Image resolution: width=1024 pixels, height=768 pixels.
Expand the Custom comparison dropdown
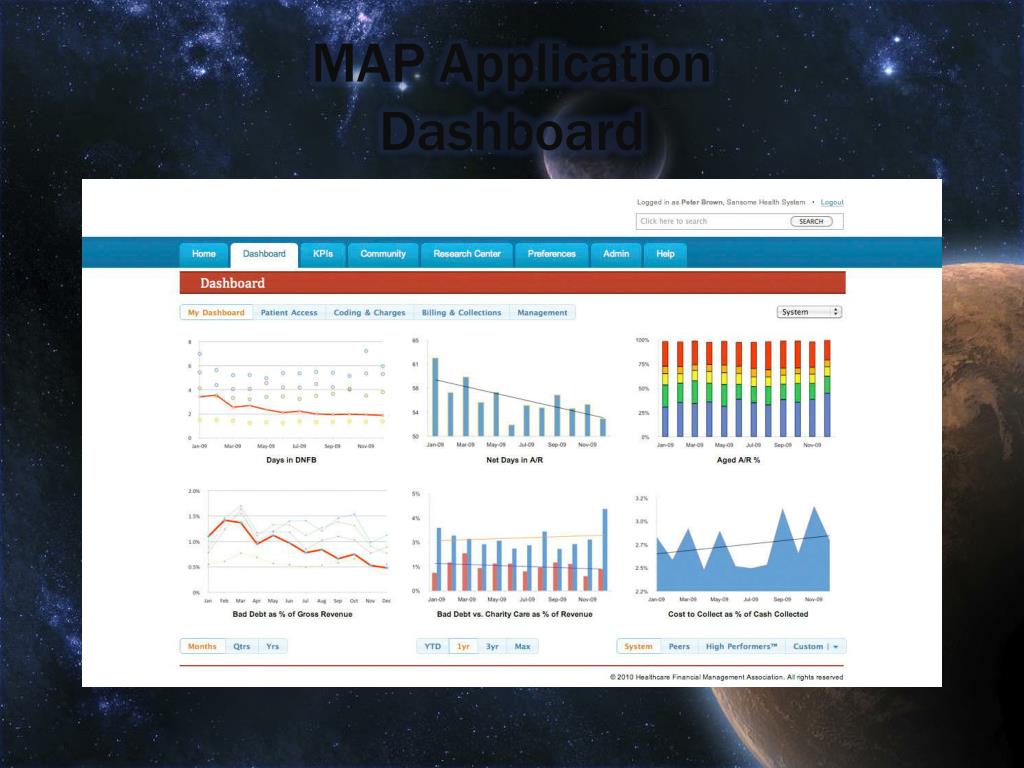[x=815, y=647]
